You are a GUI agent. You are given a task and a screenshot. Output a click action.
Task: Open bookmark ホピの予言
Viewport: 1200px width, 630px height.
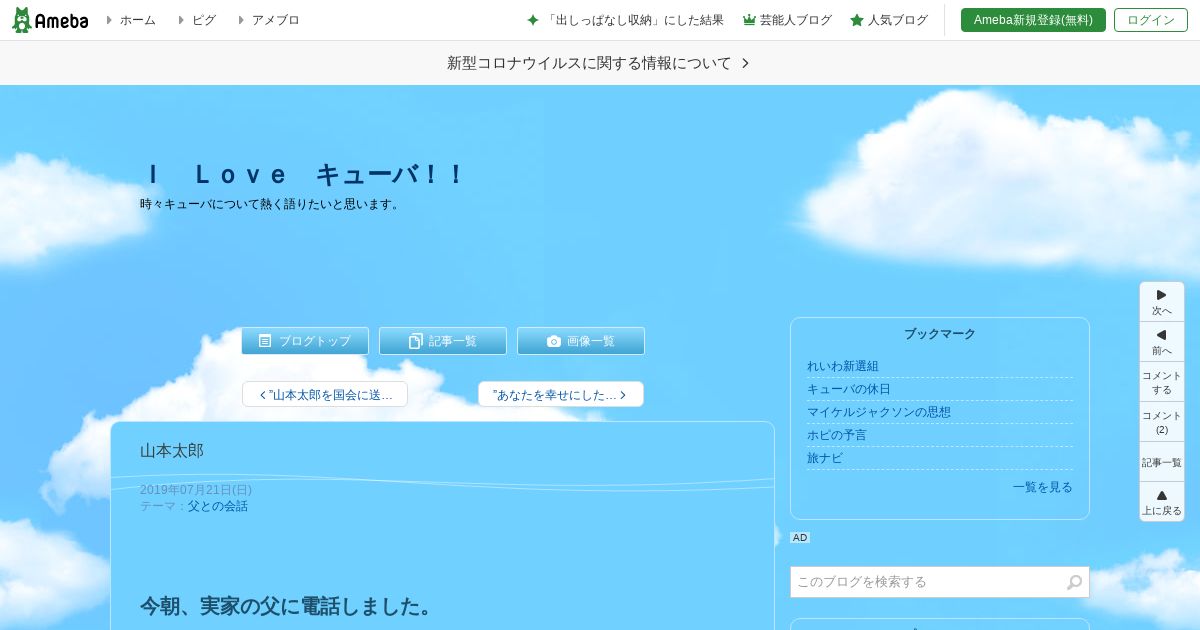click(x=837, y=435)
